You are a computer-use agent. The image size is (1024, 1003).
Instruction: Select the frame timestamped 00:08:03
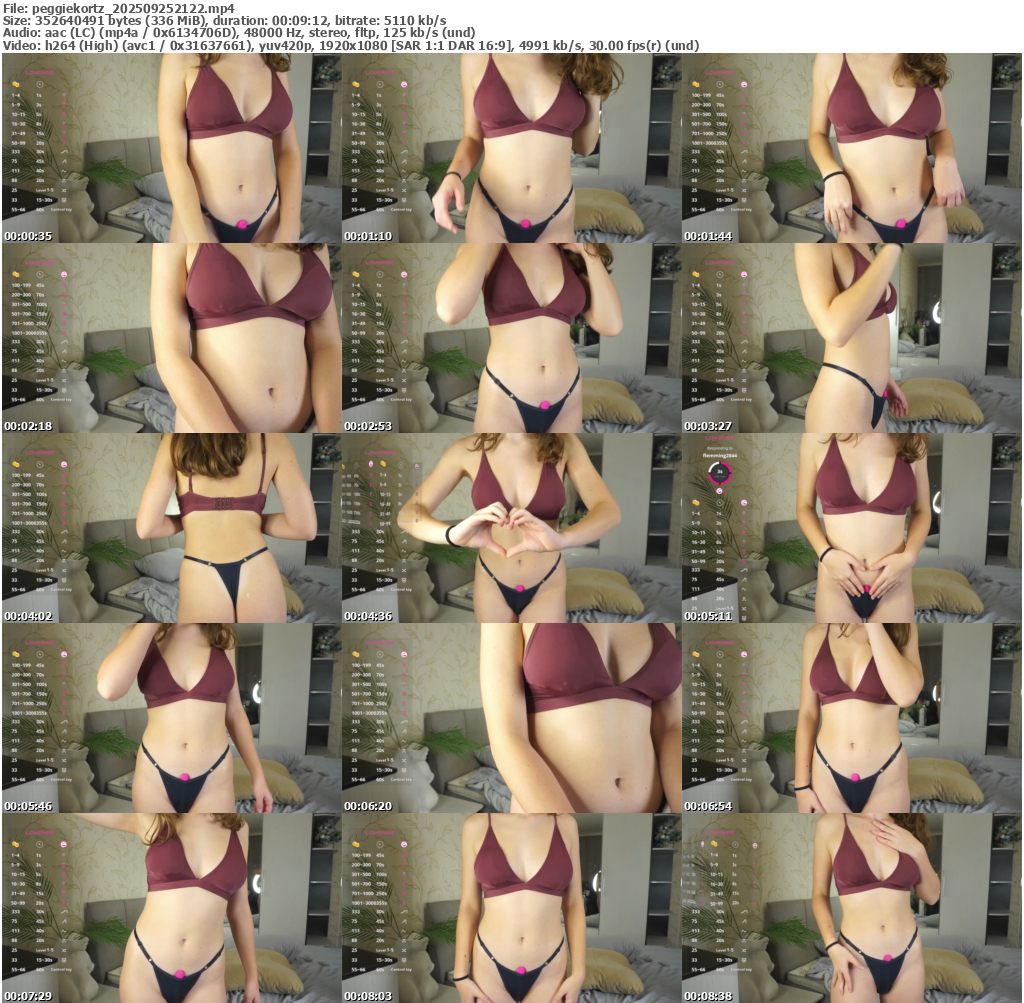pos(511,908)
